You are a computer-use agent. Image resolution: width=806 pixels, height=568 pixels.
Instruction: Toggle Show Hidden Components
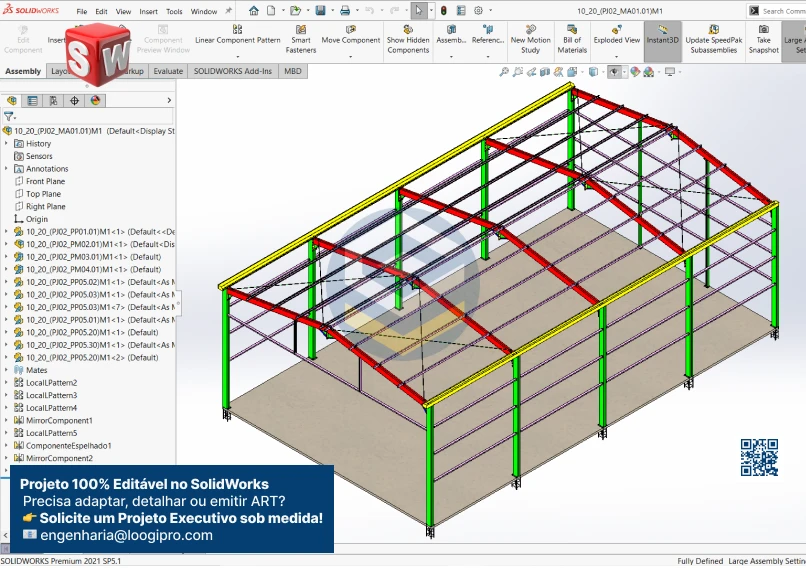coord(408,40)
